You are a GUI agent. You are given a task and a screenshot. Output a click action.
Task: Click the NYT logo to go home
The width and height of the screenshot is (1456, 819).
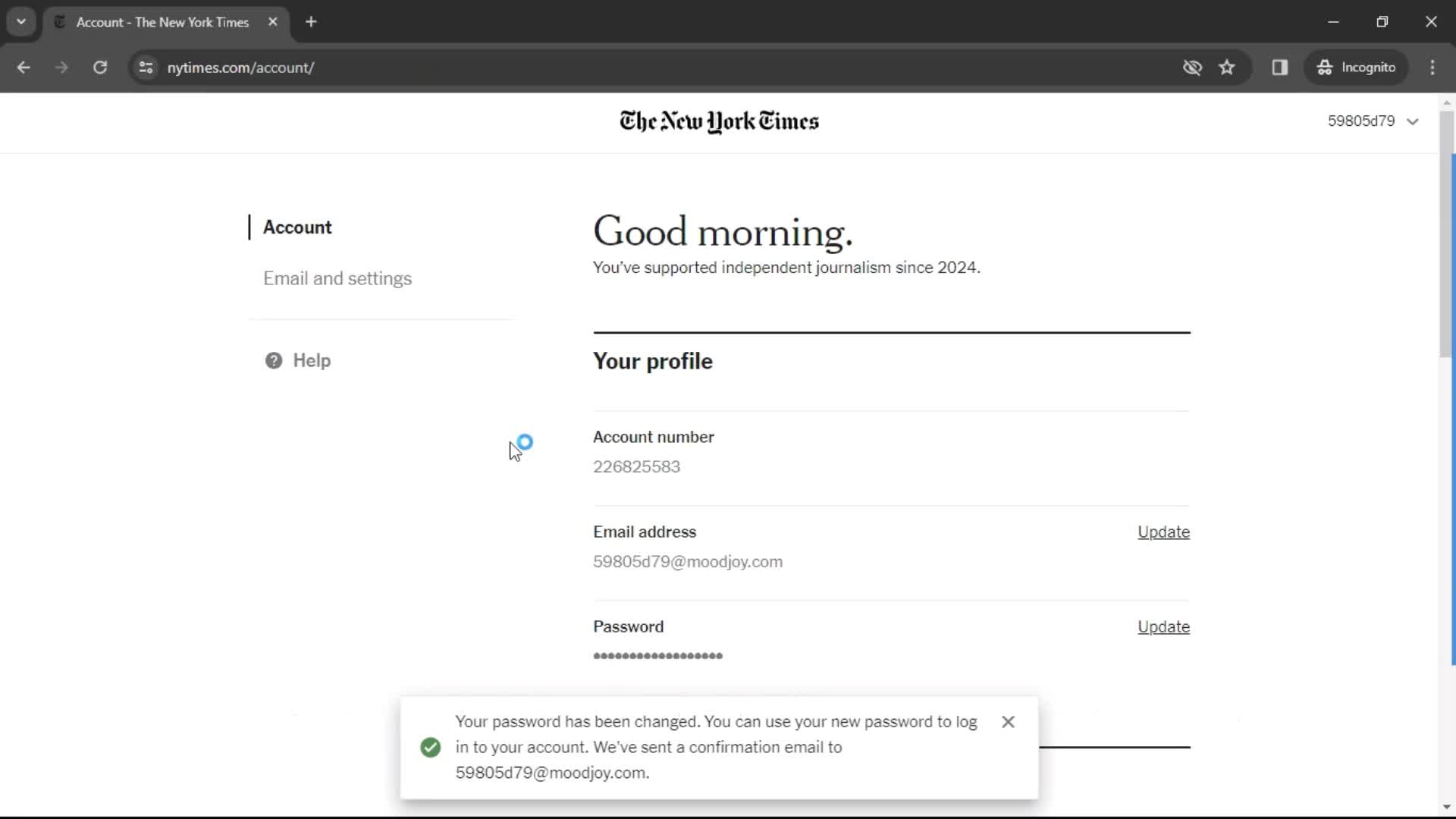click(719, 120)
